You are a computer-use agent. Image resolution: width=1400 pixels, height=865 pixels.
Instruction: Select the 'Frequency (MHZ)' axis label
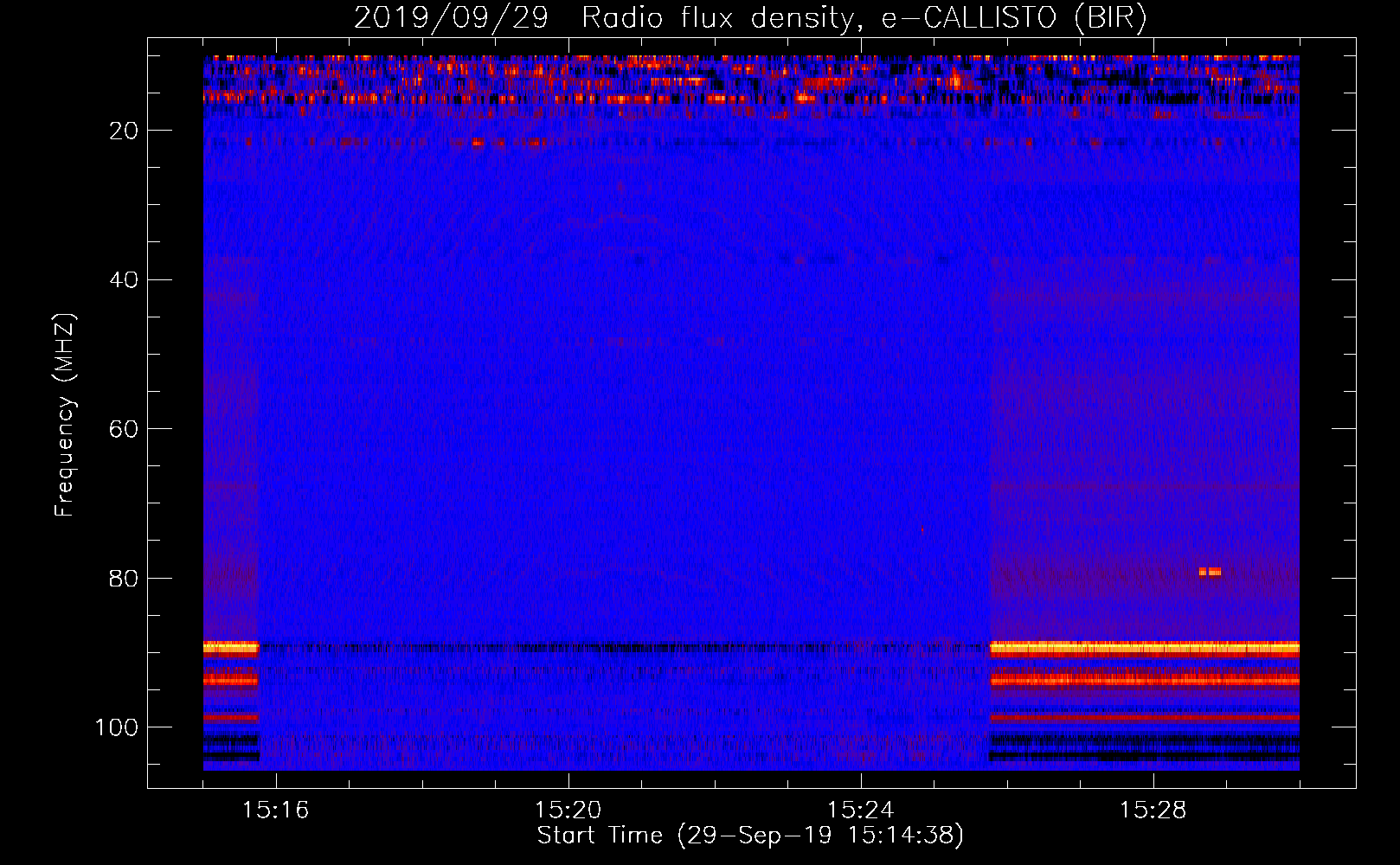[x=65, y=414]
